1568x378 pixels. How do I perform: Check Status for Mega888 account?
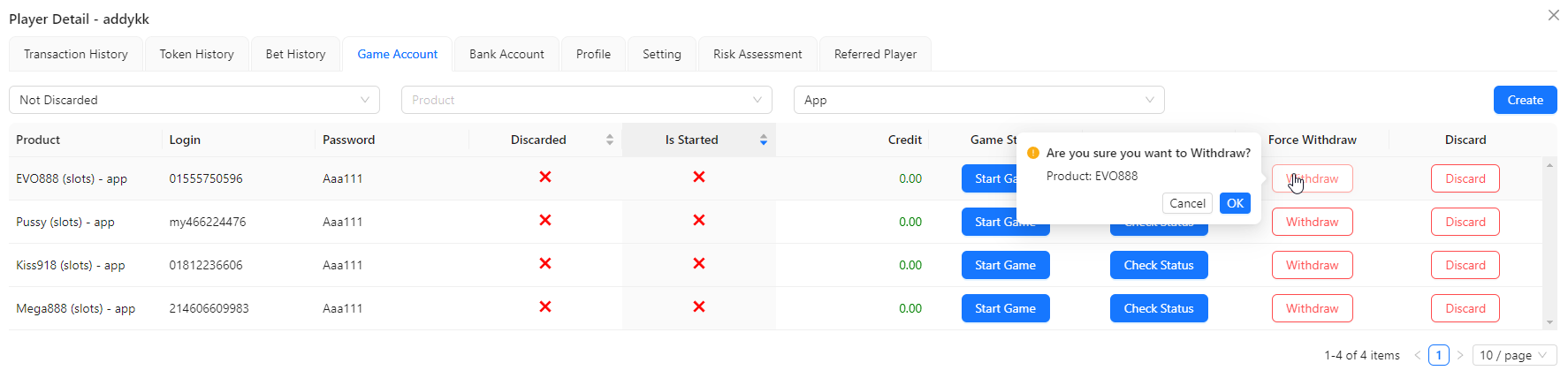tap(1158, 308)
